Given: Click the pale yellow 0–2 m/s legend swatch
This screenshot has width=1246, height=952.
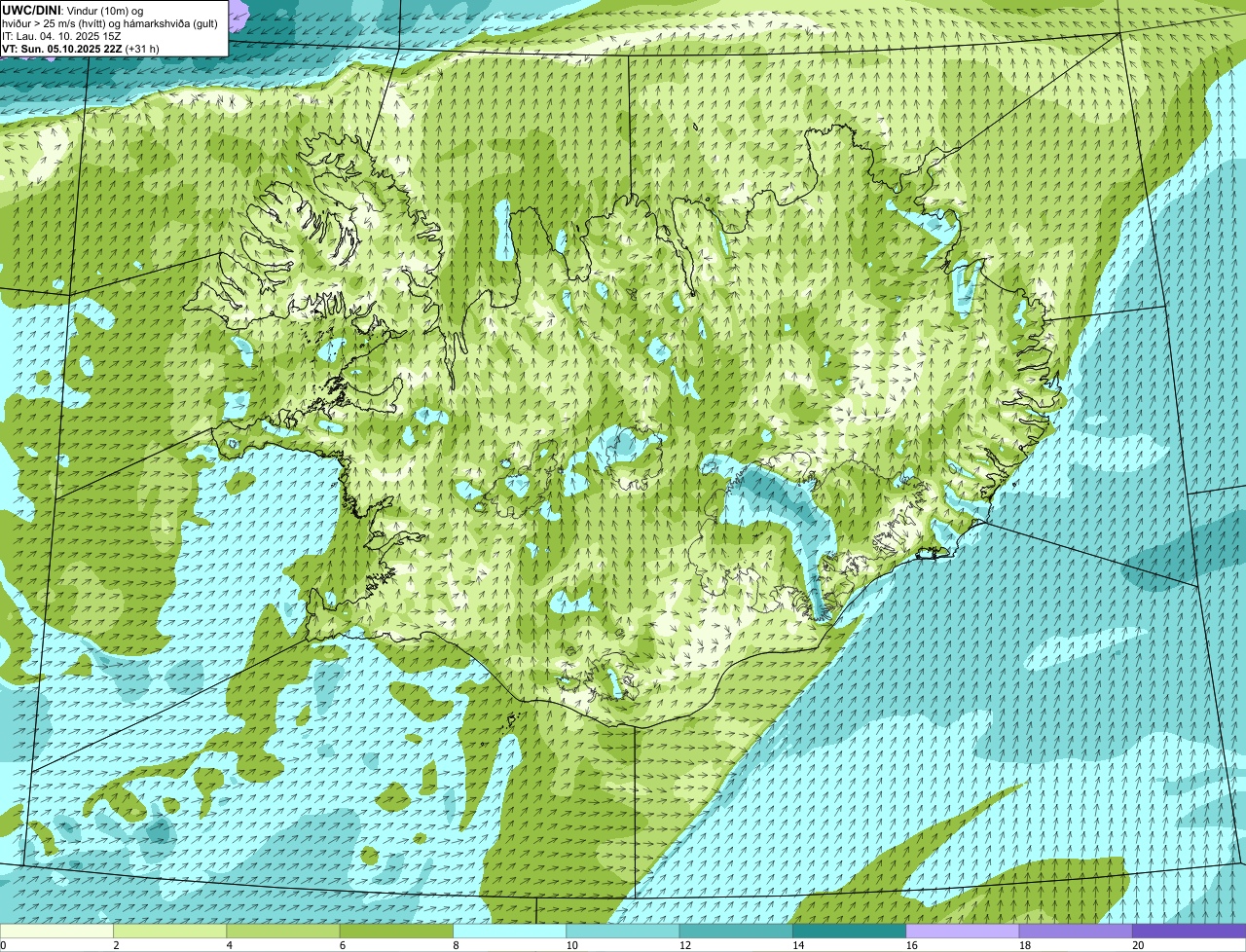Looking at the screenshot, I should point(56,931).
